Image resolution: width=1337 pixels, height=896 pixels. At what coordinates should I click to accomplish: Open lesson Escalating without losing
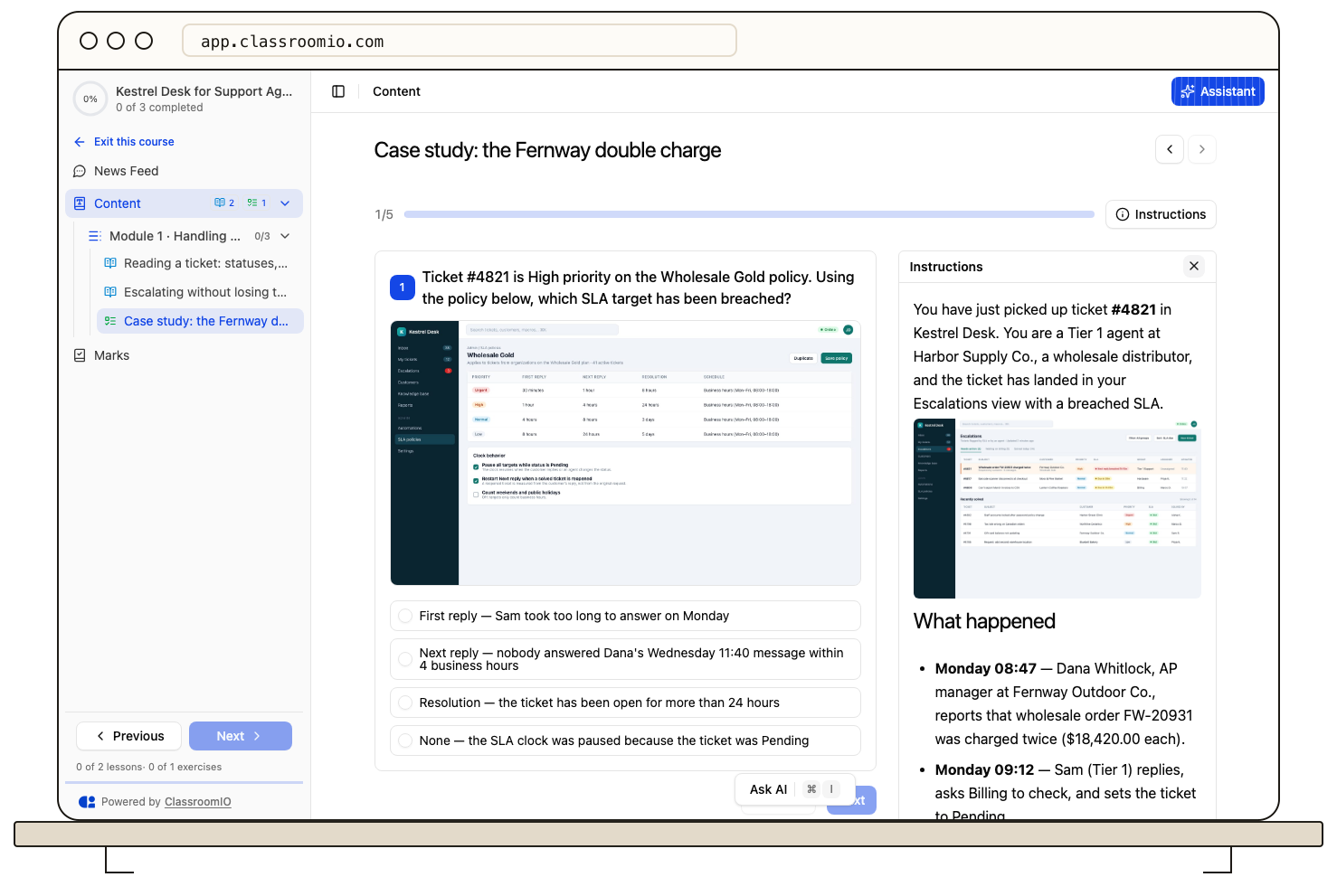click(199, 292)
